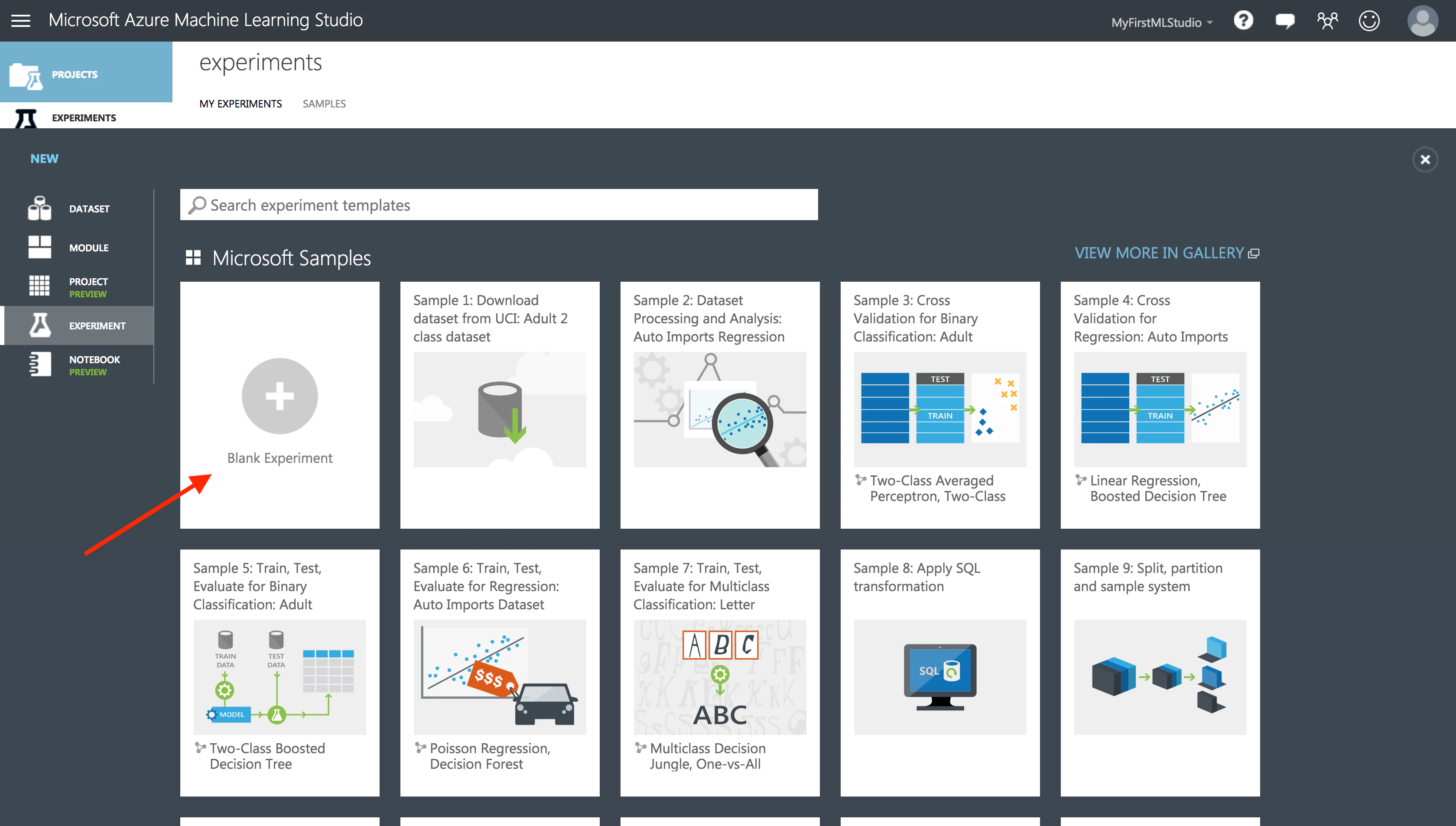
Task: Open the user profile avatar
Action: (1423, 21)
